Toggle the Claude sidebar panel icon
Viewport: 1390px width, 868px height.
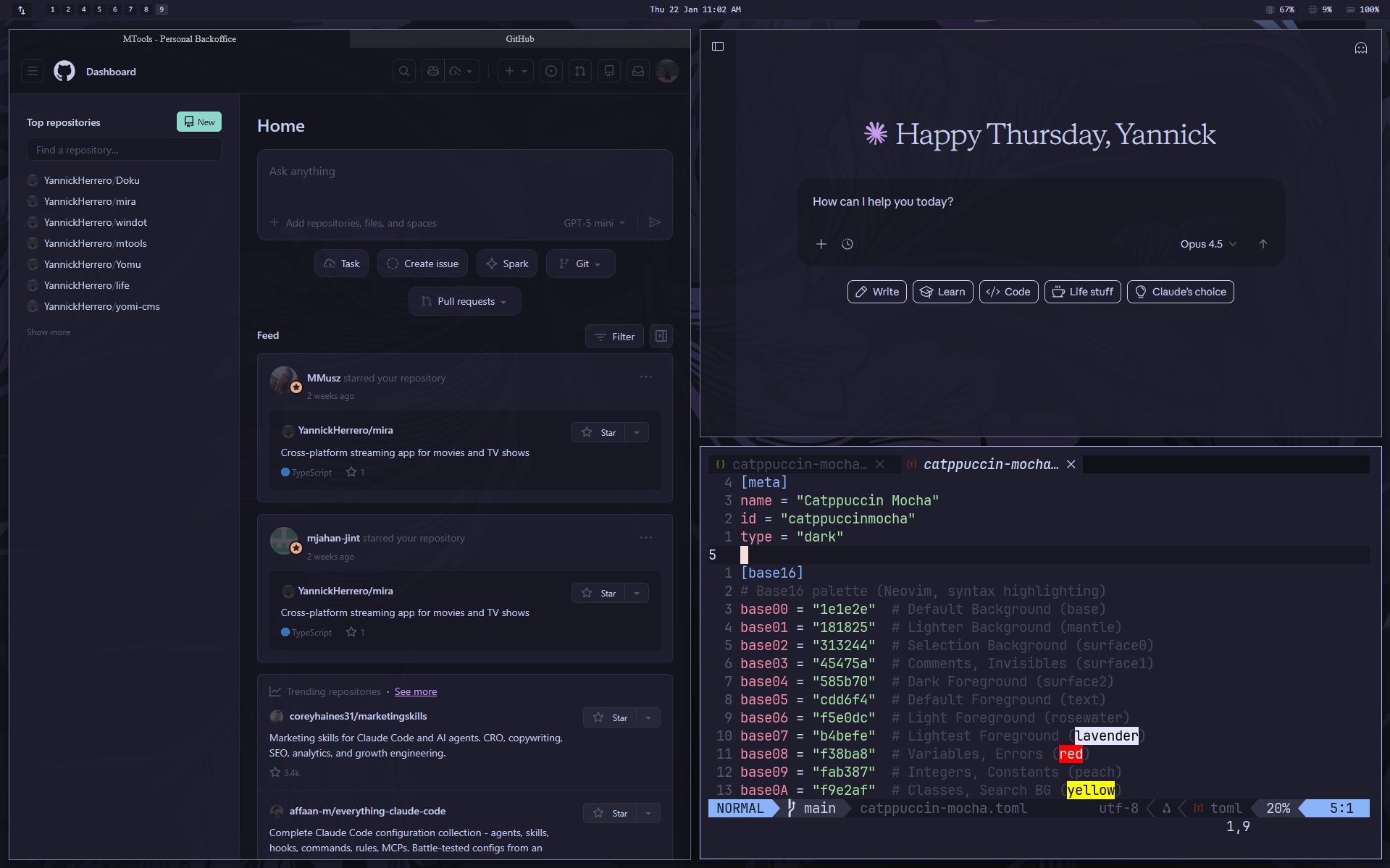pos(718,46)
